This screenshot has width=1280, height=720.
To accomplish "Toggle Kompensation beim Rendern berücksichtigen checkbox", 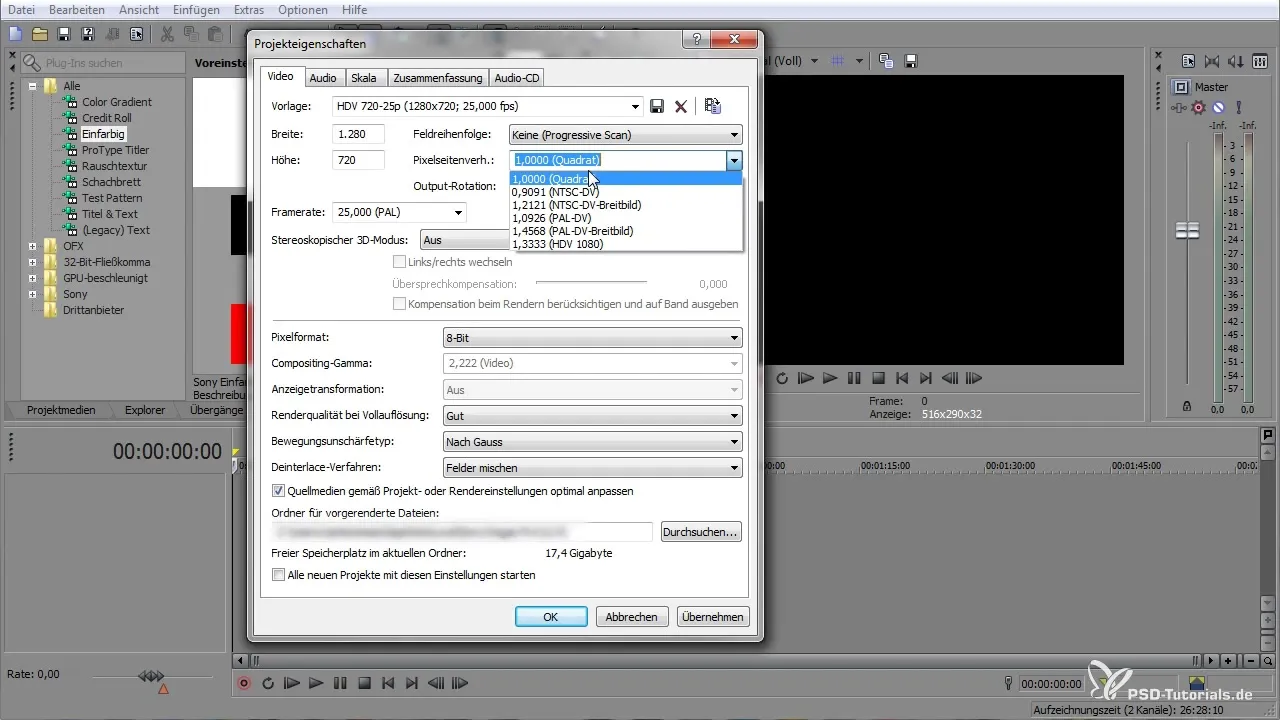I will click(x=399, y=304).
